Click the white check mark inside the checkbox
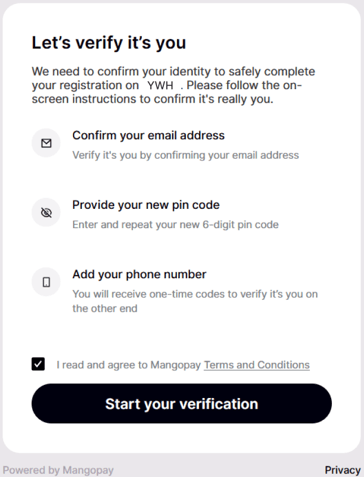364x477 pixels. [x=38, y=364]
